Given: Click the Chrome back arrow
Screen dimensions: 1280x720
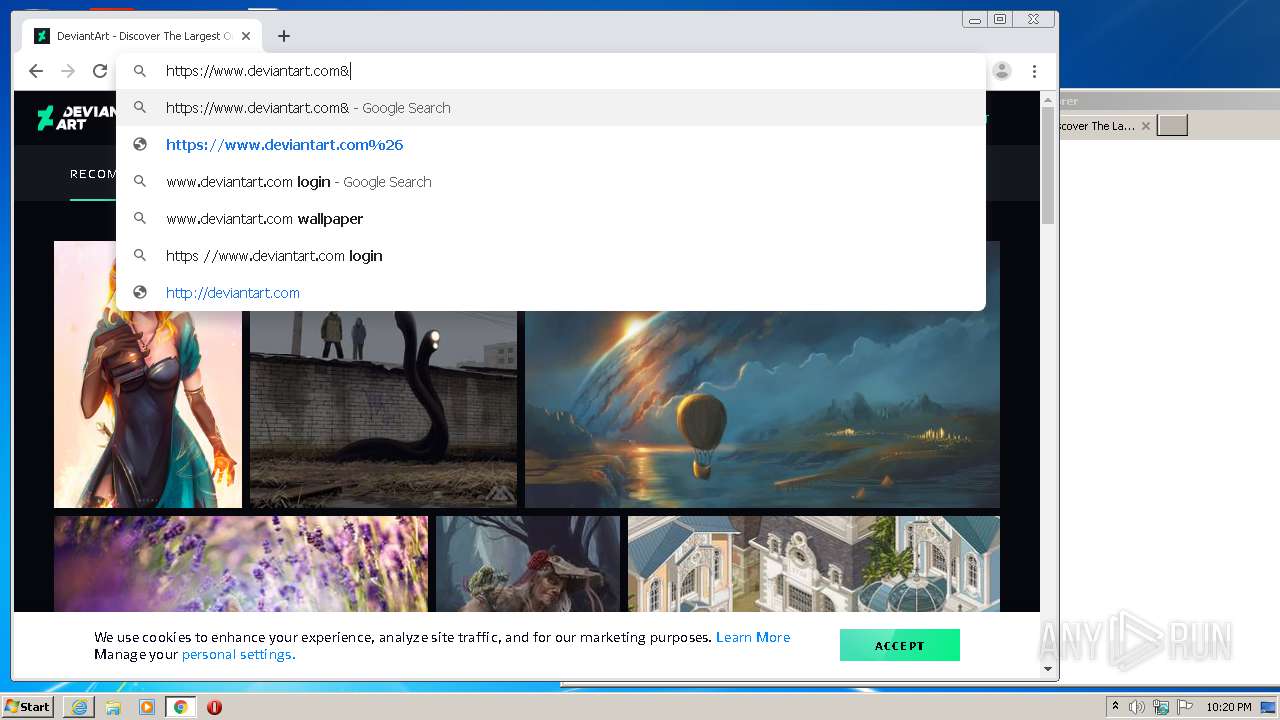Looking at the screenshot, I should [36, 71].
